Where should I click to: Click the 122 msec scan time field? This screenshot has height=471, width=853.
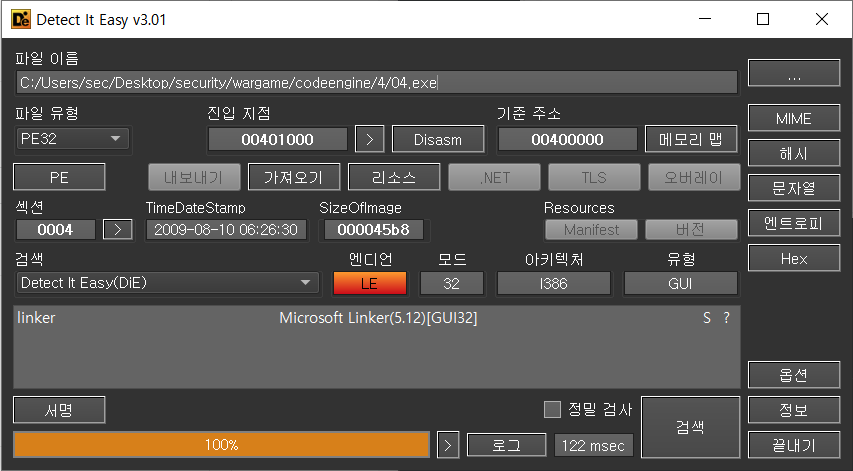pos(594,445)
